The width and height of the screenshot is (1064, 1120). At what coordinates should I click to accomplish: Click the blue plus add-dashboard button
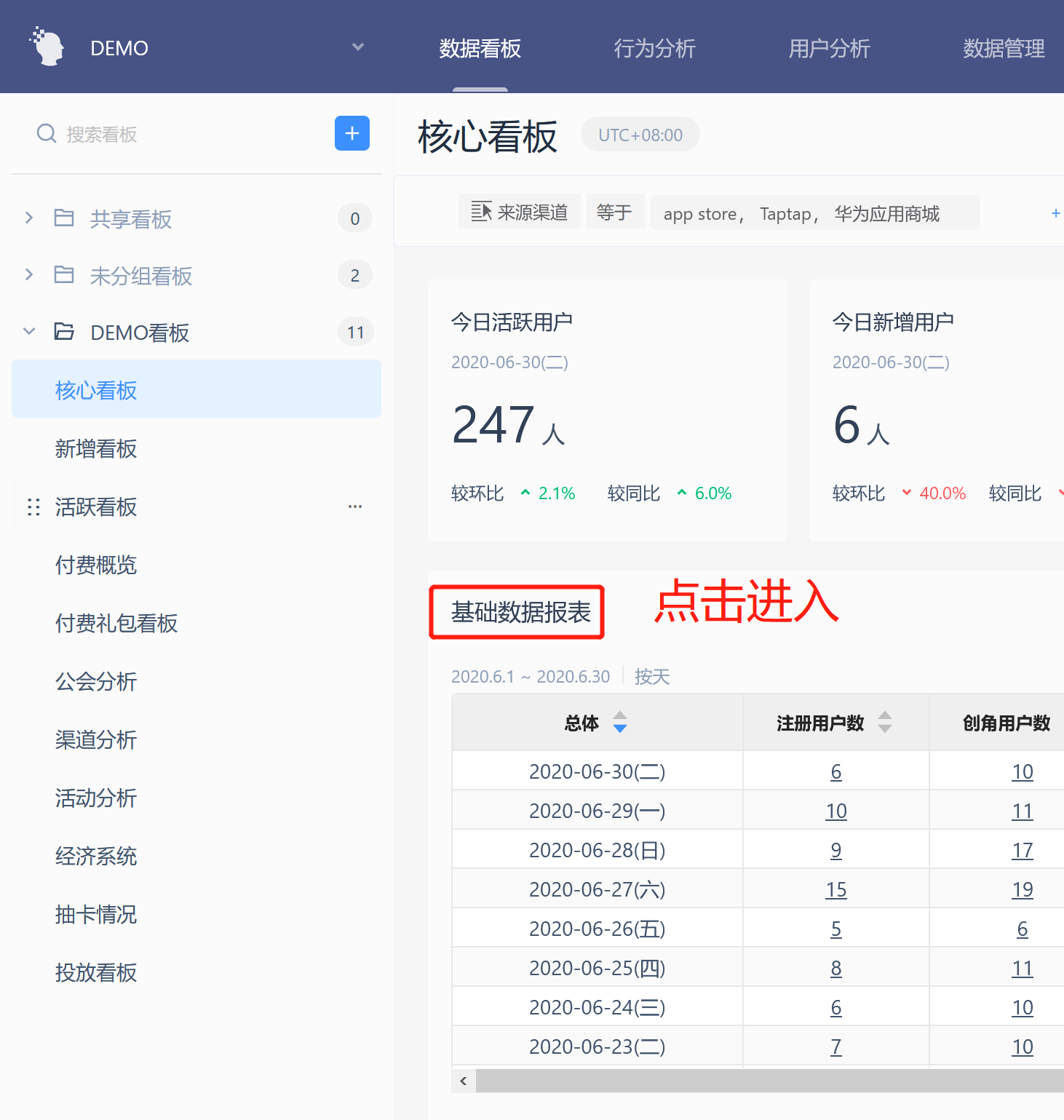352,133
